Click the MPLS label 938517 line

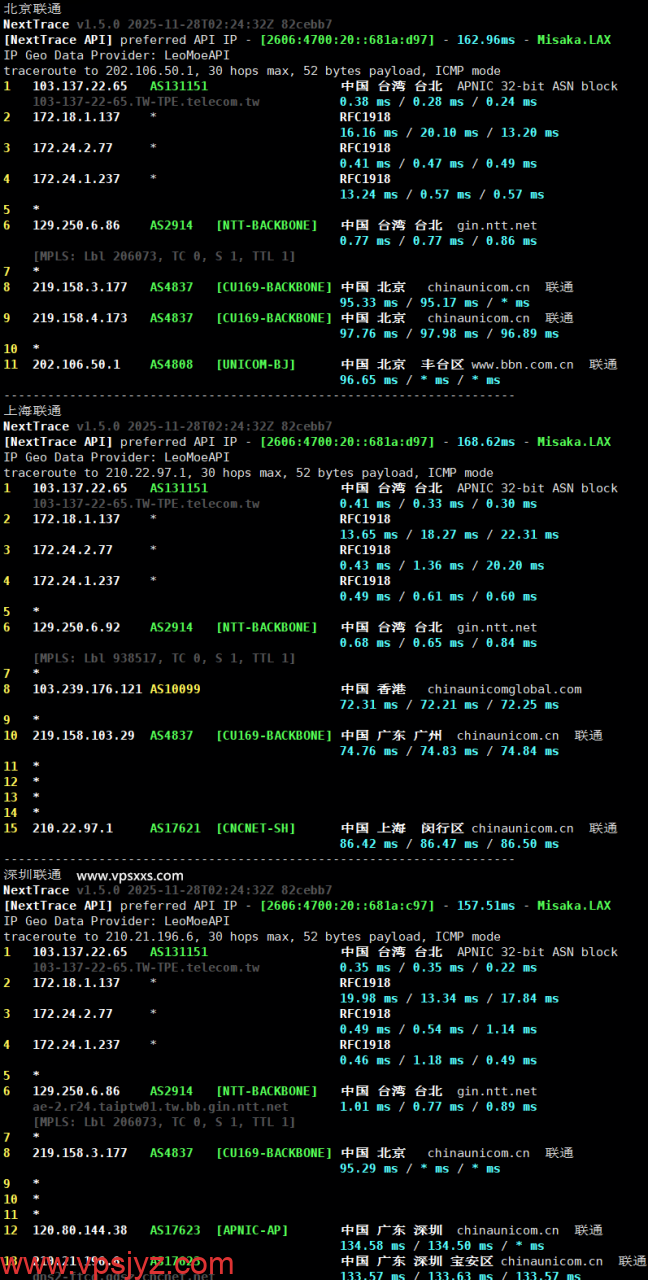tap(164, 658)
